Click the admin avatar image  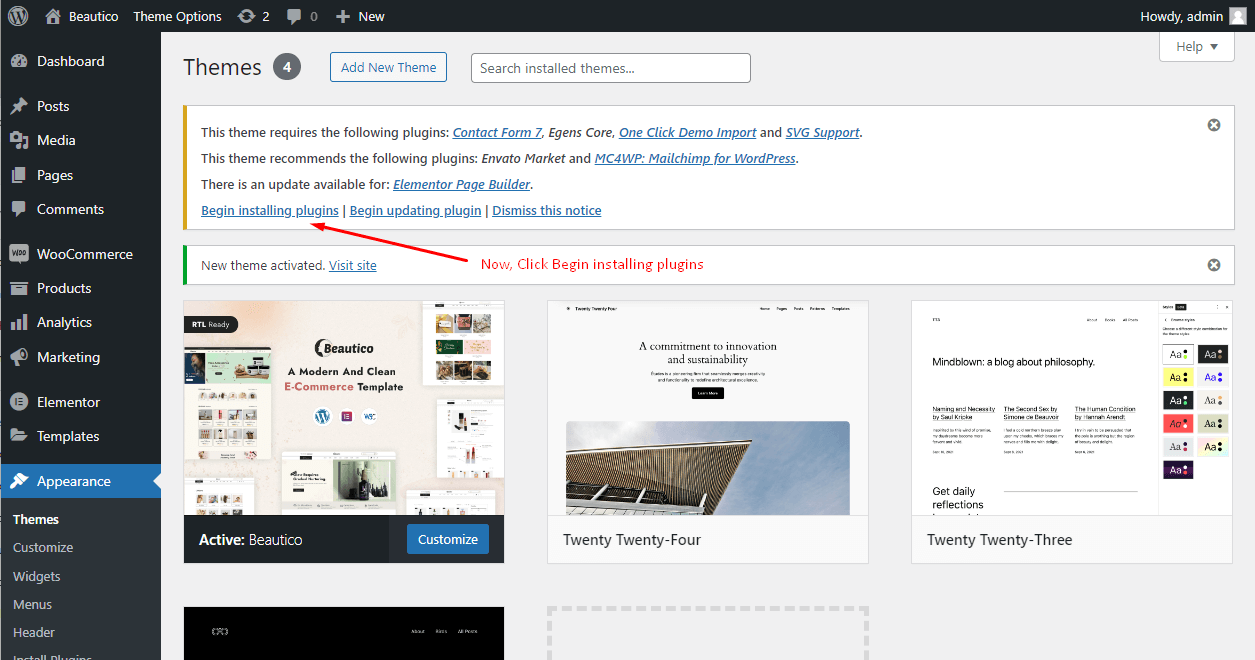pyautogui.click(x=1237, y=16)
